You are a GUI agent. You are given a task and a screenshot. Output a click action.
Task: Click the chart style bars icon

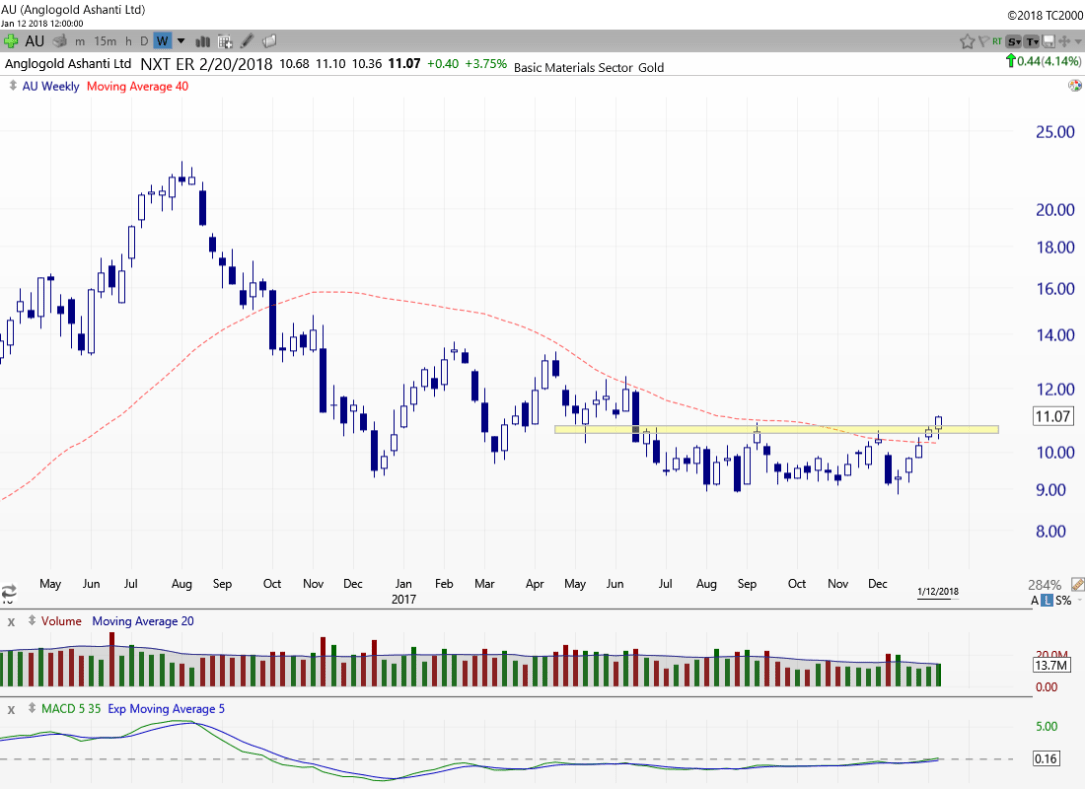coord(203,41)
